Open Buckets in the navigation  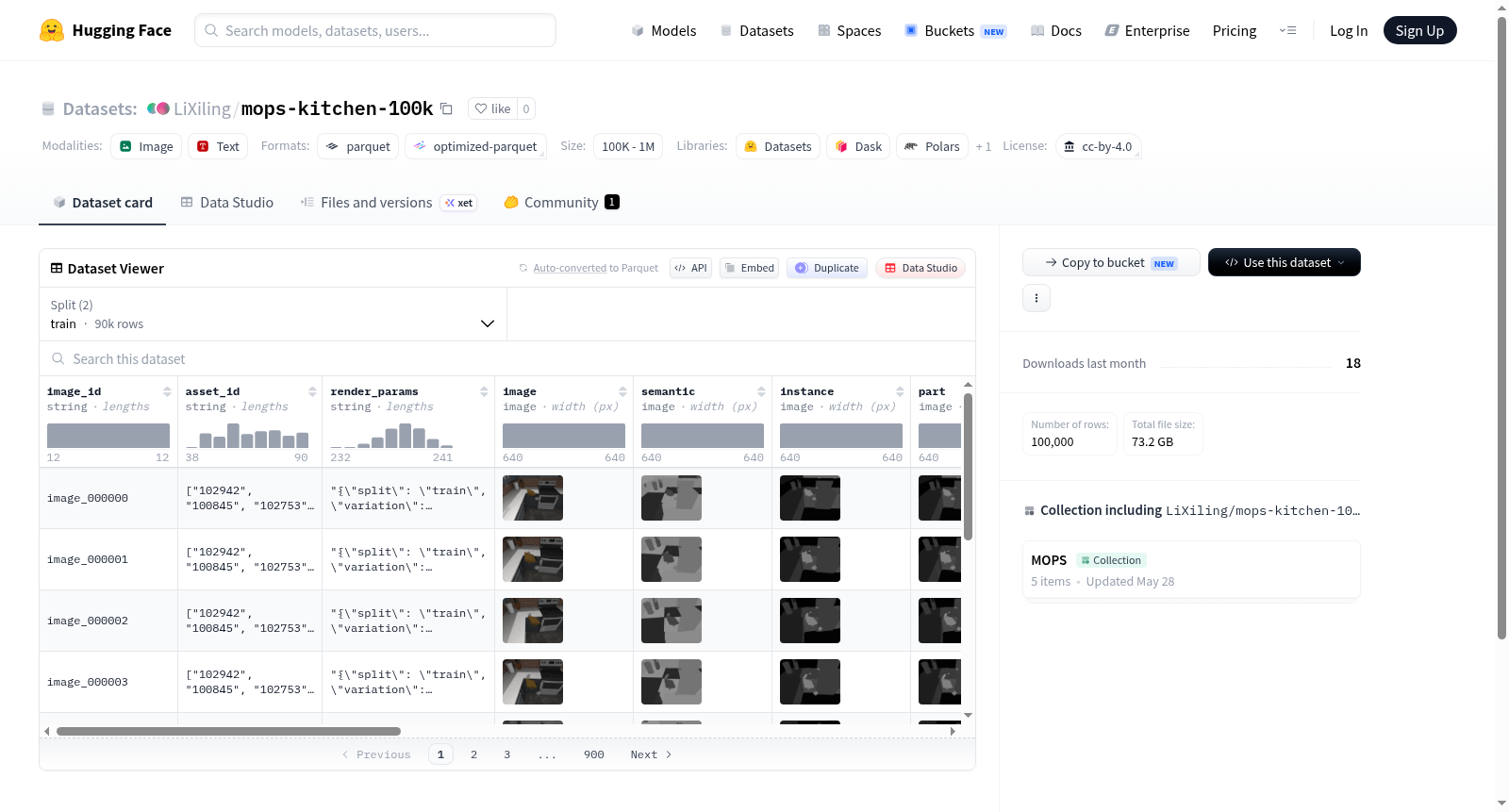coord(956,31)
